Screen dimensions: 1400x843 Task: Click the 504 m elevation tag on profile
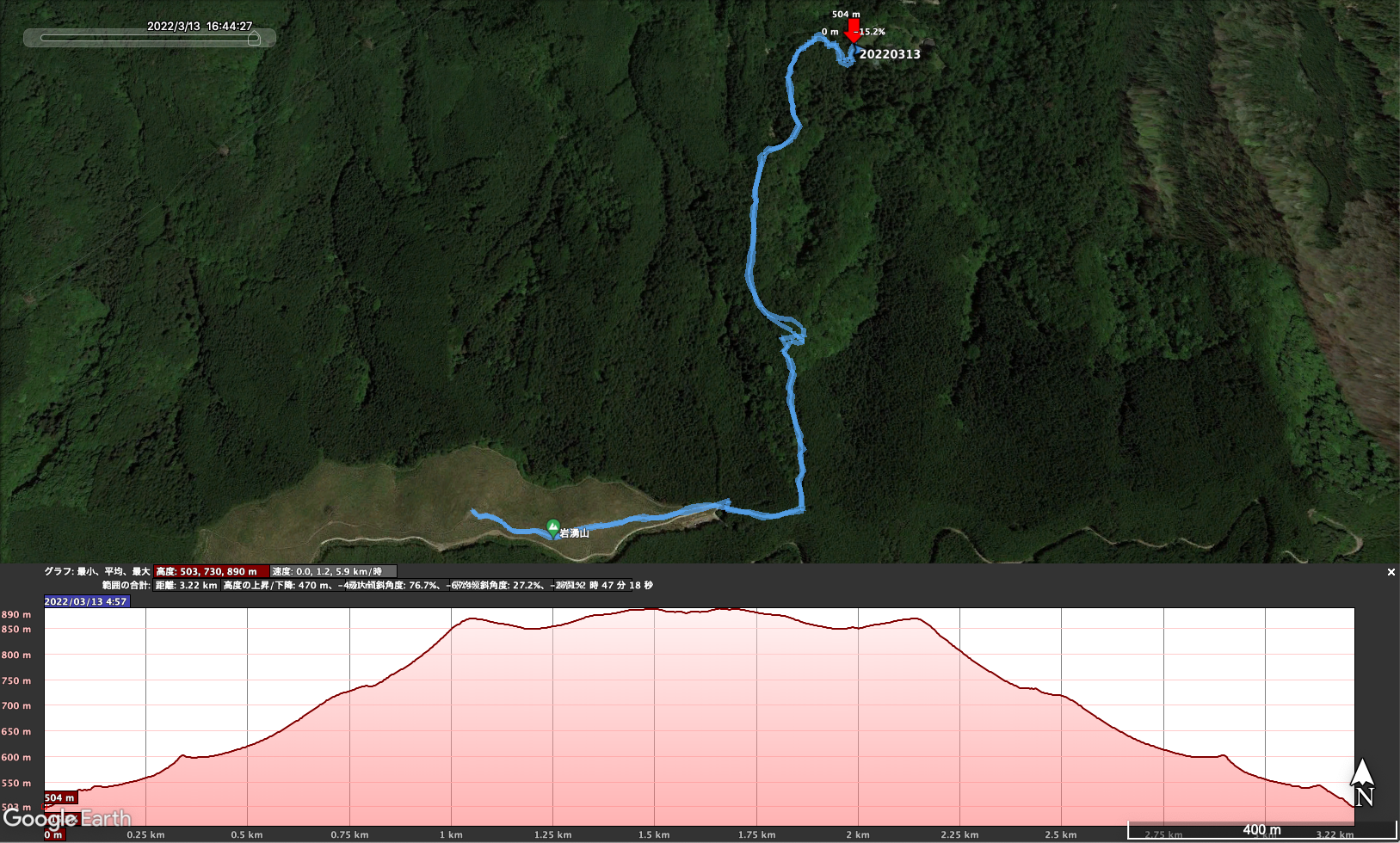pyautogui.click(x=59, y=797)
